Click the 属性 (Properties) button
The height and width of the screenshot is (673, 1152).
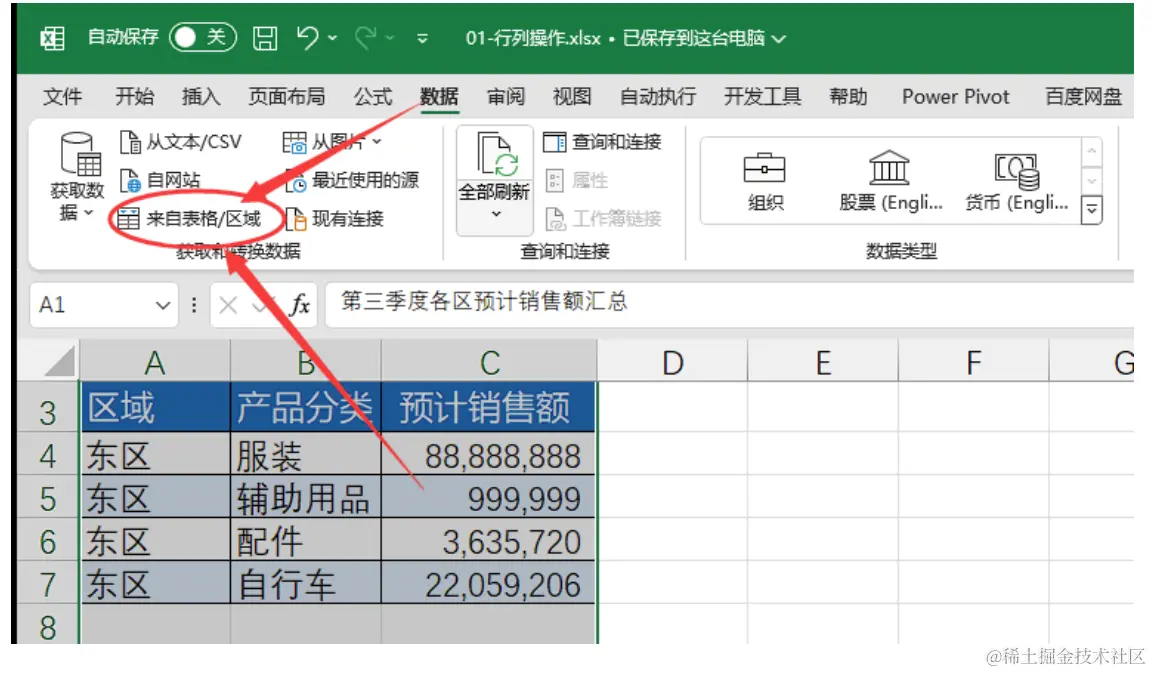click(x=577, y=180)
